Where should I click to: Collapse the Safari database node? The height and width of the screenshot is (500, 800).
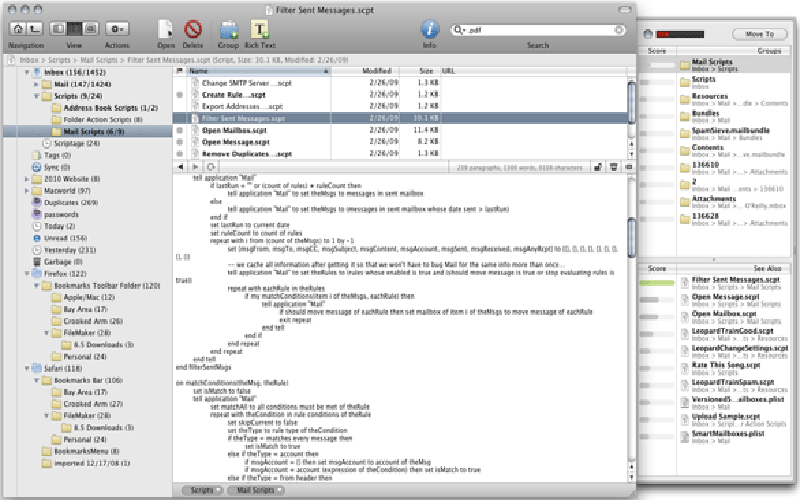click(27, 368)
